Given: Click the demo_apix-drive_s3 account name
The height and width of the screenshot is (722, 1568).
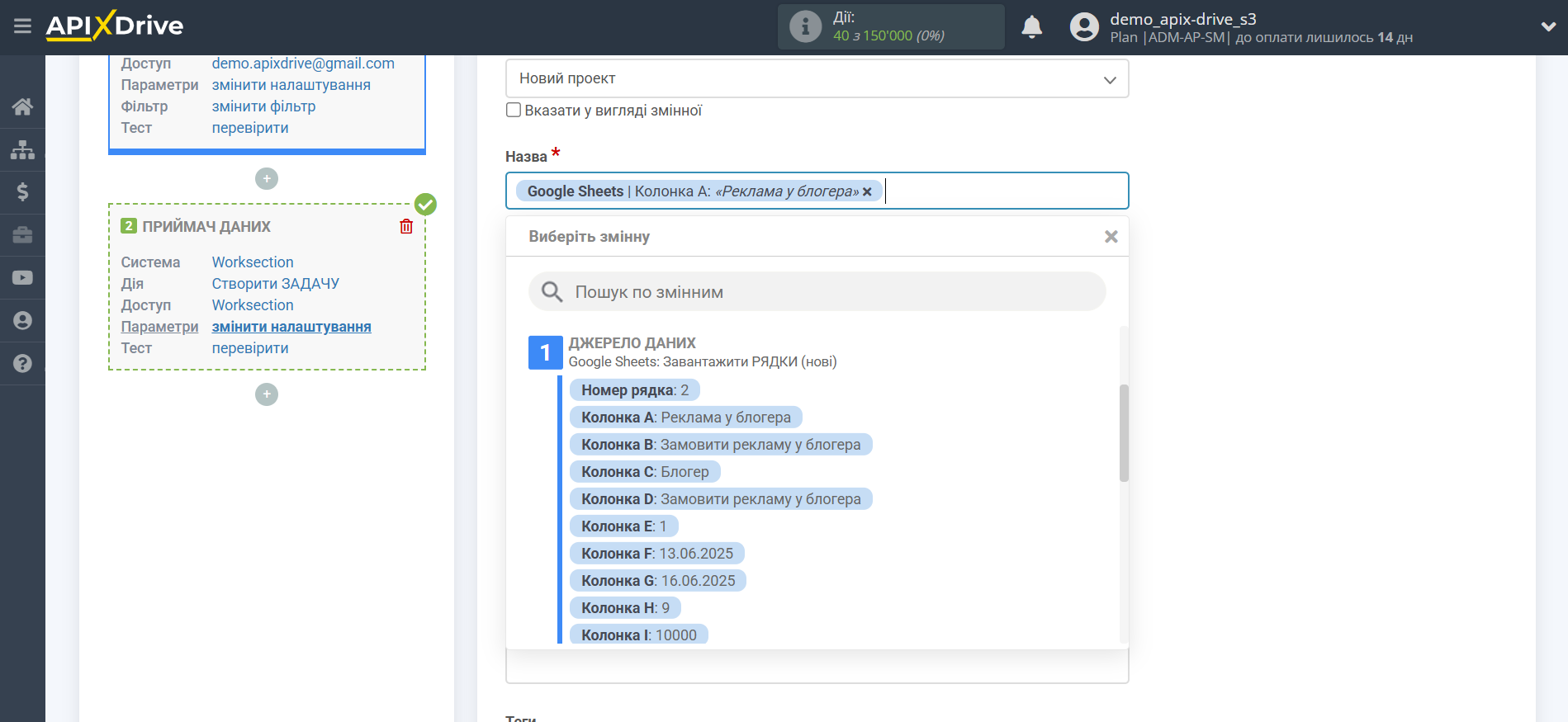Looking at the screenshot, I should coord(1183,19).
